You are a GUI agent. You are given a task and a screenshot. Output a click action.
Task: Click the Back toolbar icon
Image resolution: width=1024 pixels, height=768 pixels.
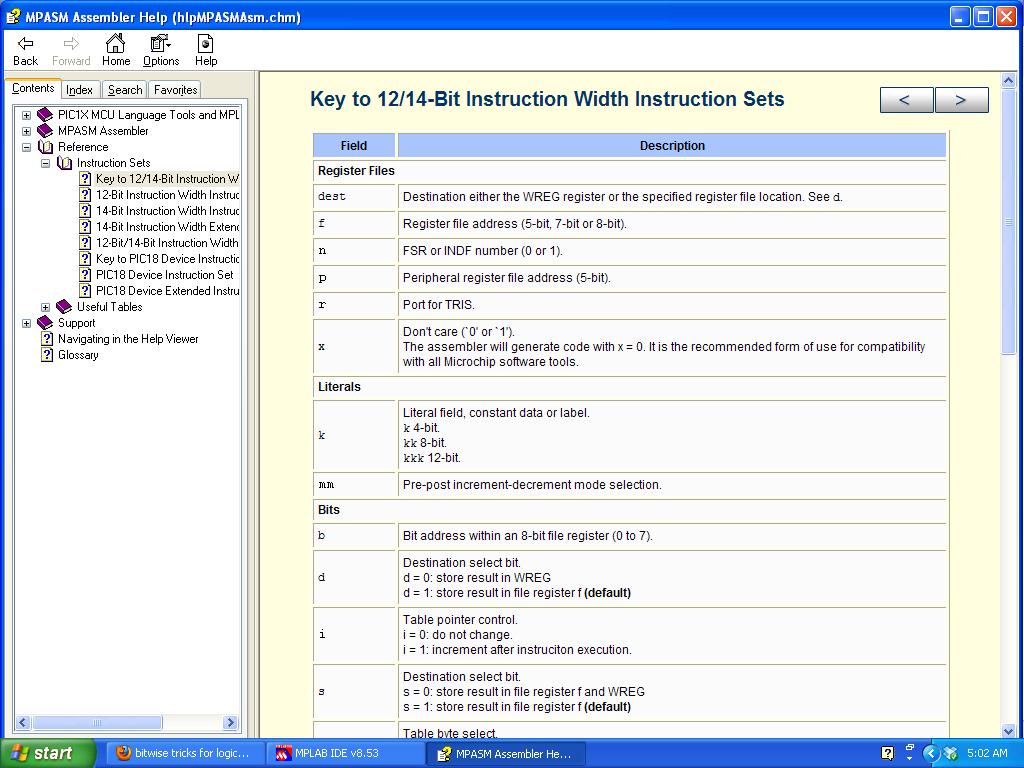pos(25,44)
